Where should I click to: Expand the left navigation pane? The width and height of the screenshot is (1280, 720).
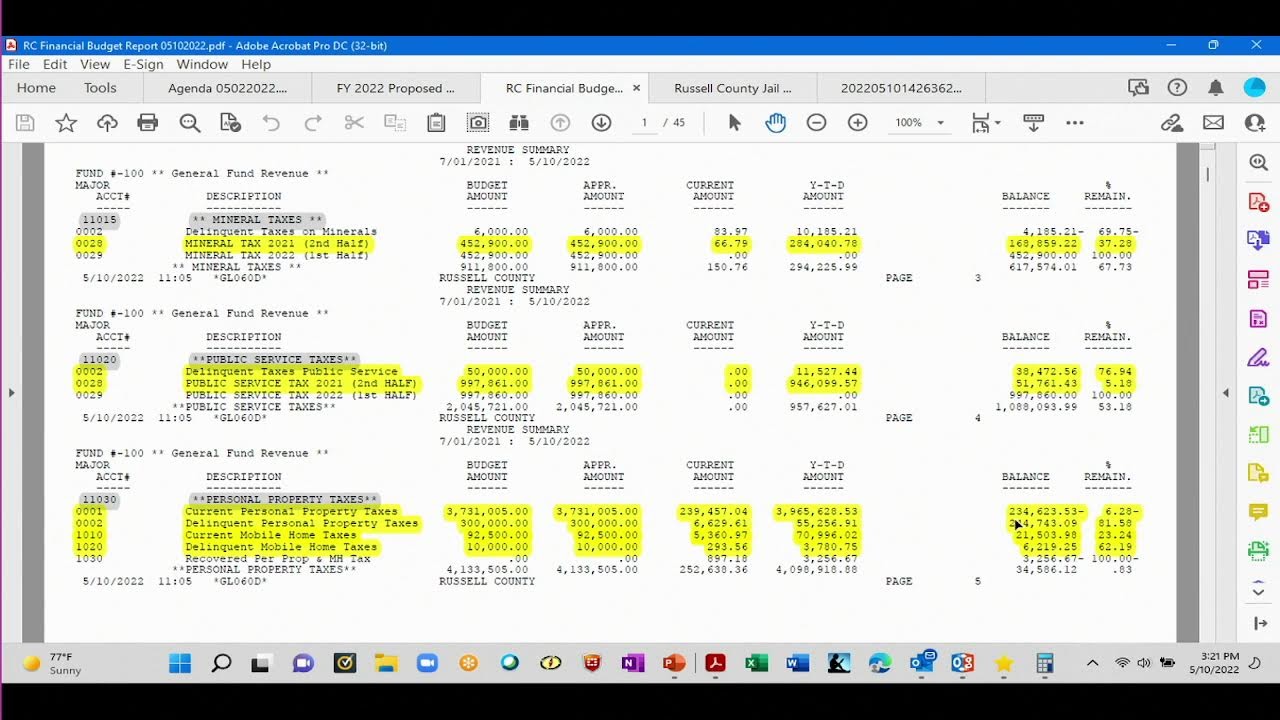[11, 393]
